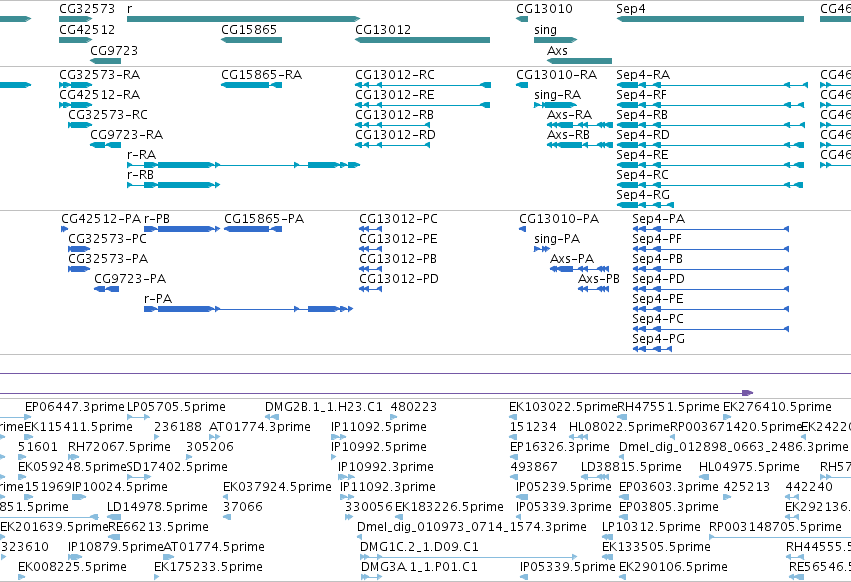Click EST EK290106.5prime

(x=673, y=567)
